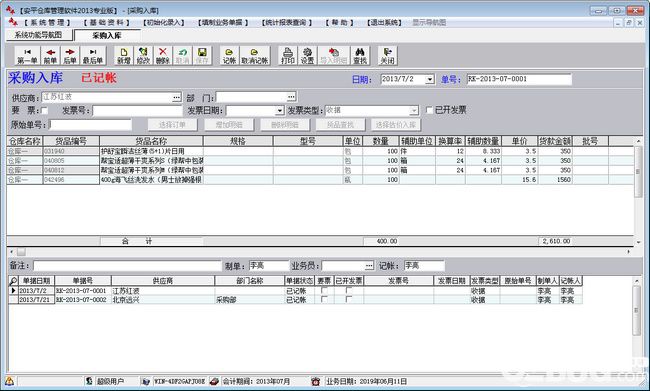
Task: Open the 日期 date dropdown arrow
Action: (430, 79)
